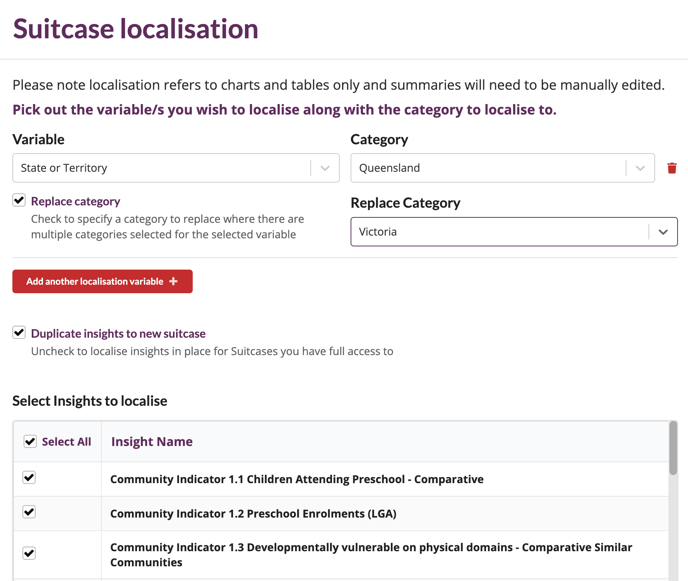Select the Community Indicator 1.1 Children Attending Preschool row

click(341, 479)
